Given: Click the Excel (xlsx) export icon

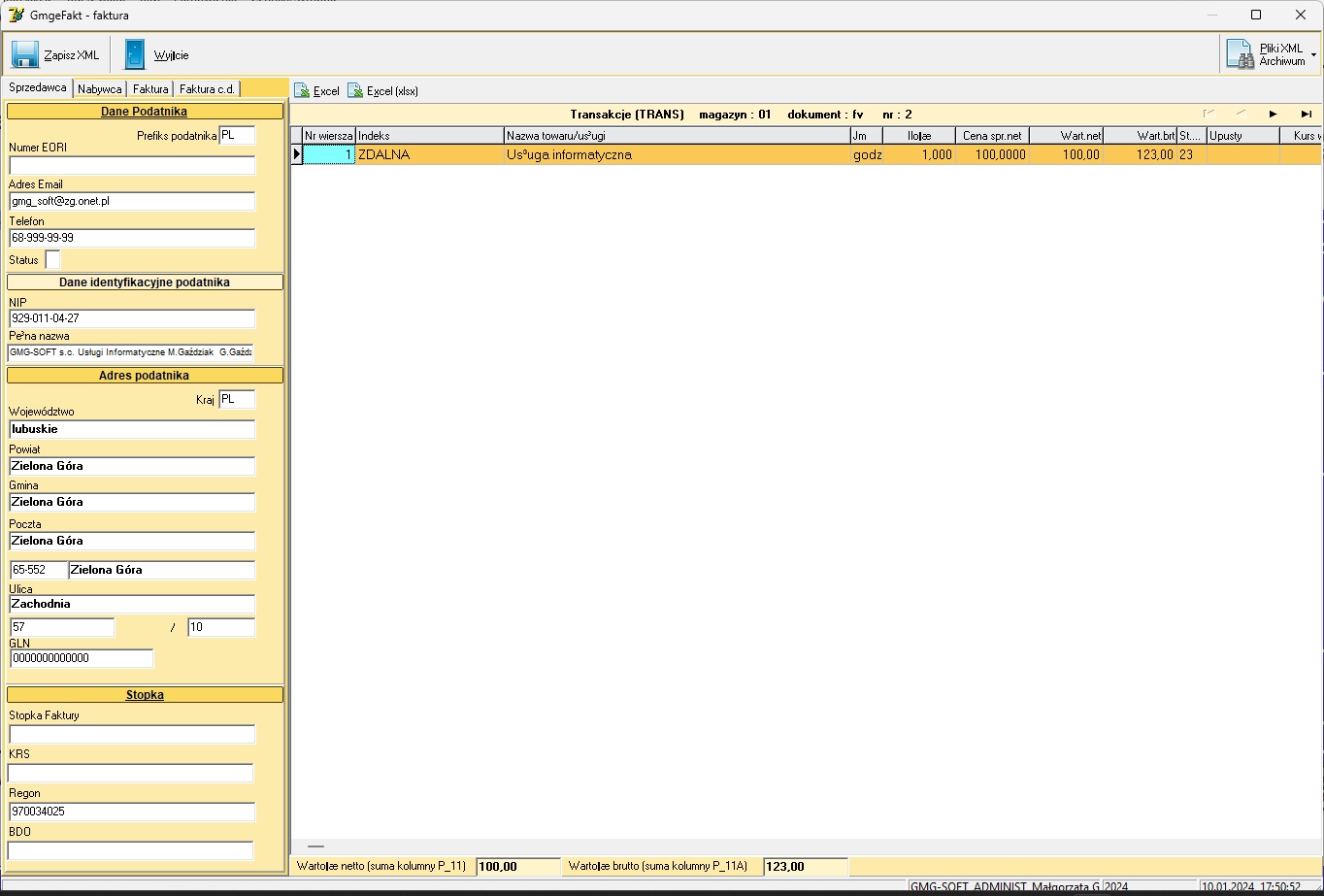Looking at the screenshot, I should (355, 90).
